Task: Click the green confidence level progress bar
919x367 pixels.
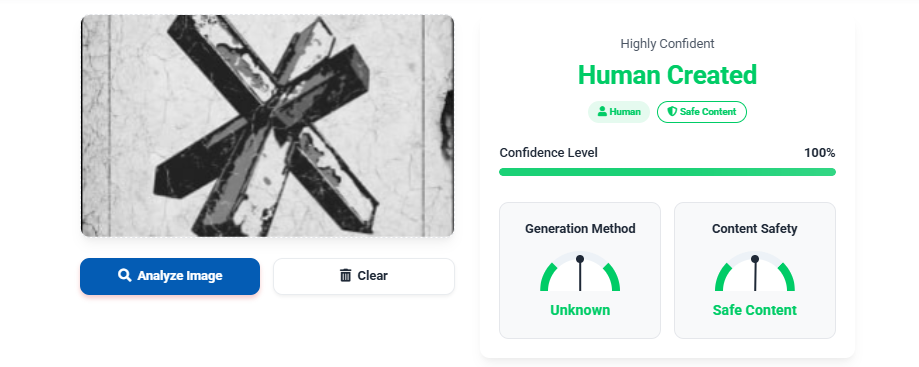Action: tap(667, 172)
